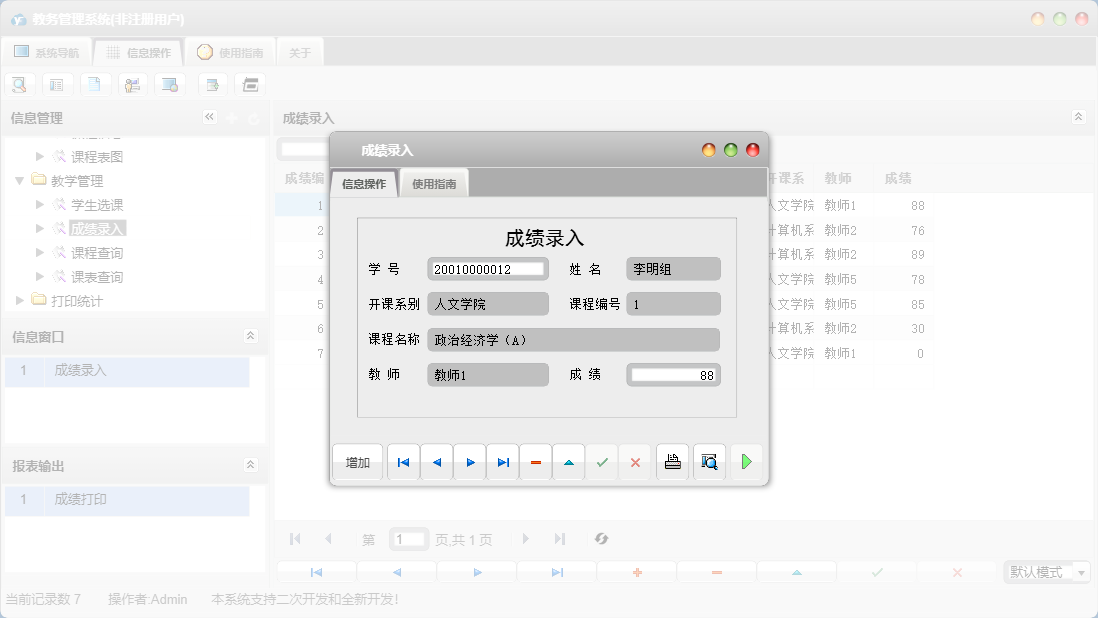Click the print icon in grade entry dialog
The width and height of the screenshot is (1098, 618).
[672, 461]
